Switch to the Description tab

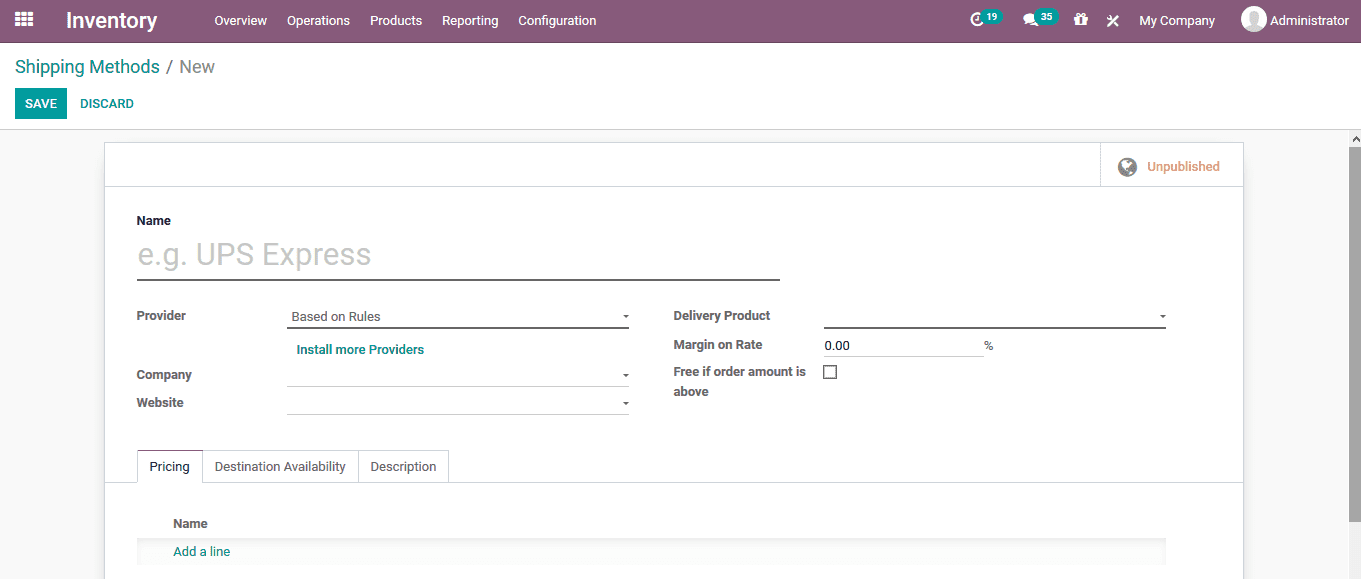click(403, 467)
